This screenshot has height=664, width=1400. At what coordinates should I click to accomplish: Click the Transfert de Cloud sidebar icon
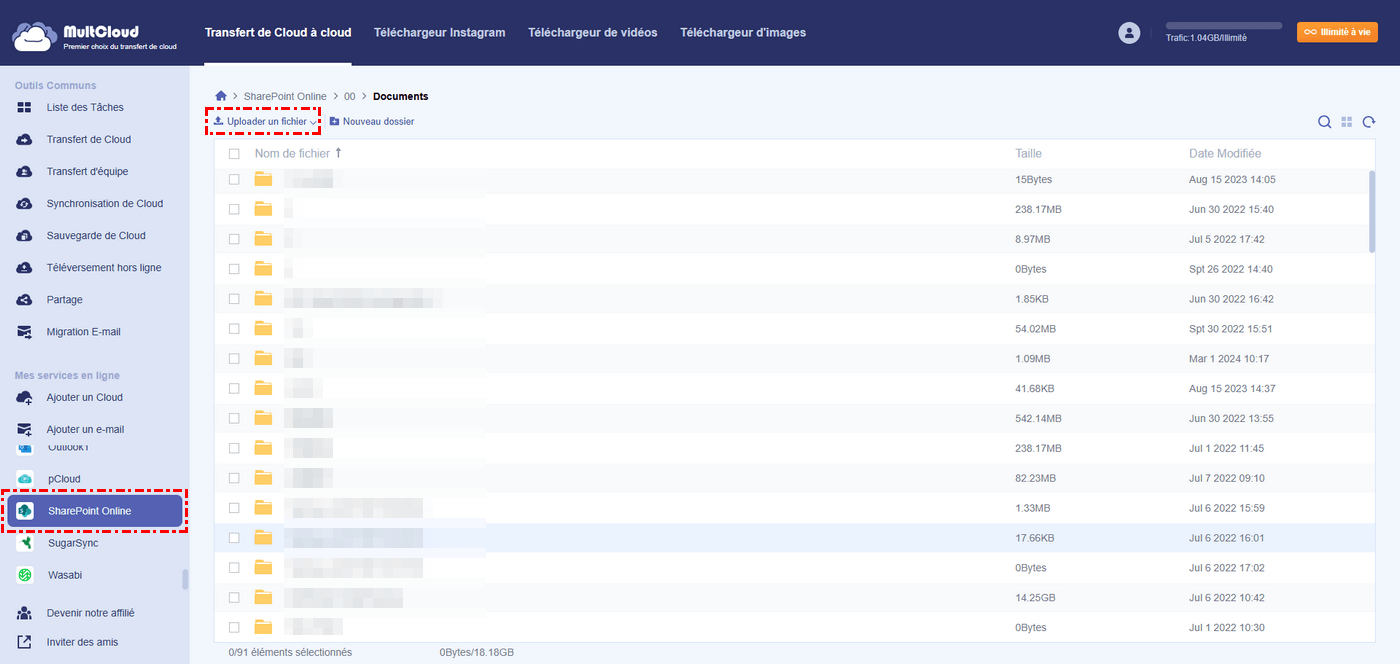tap(25, 139)
